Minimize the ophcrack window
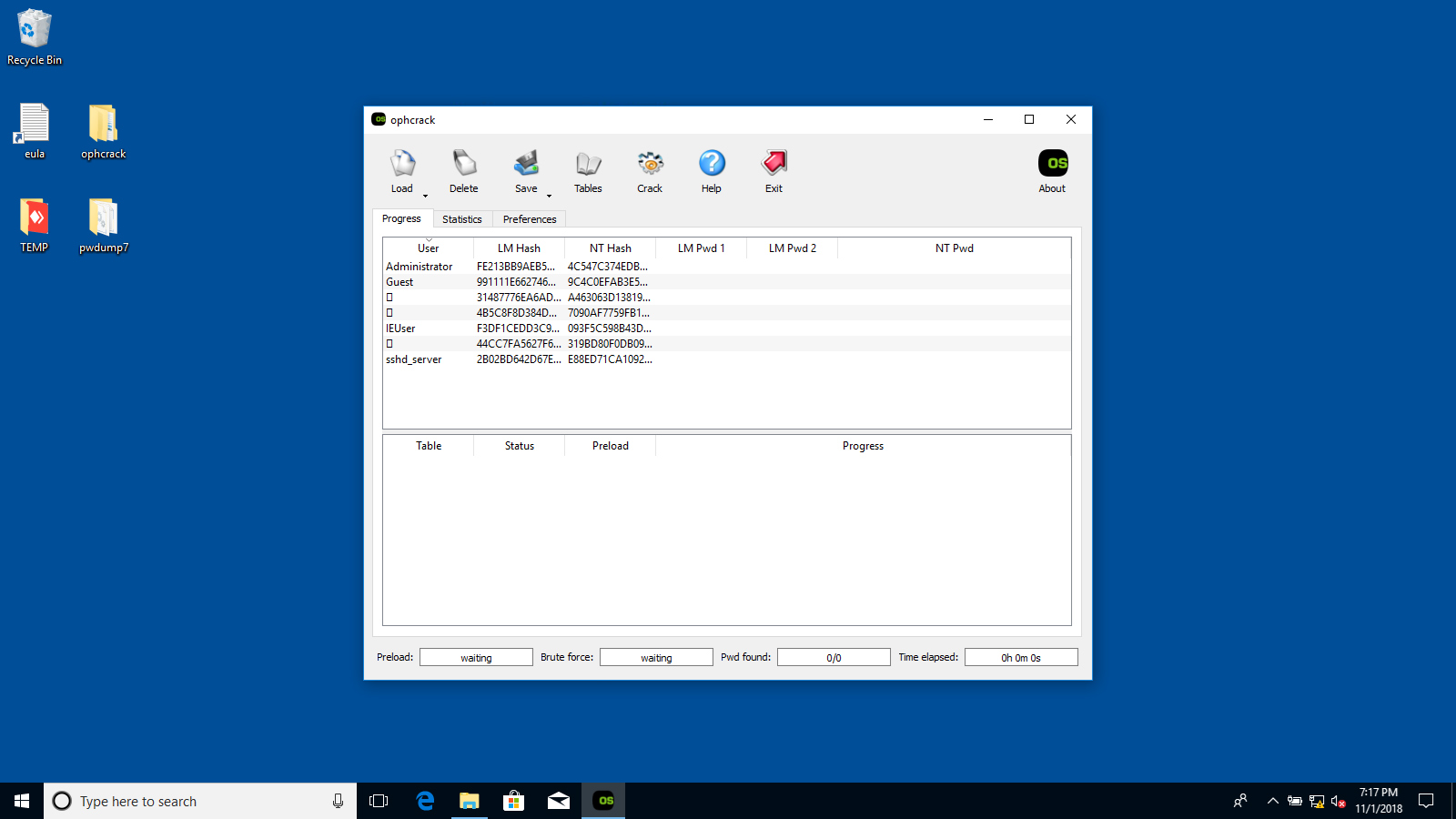The image size is (1456, 819). (x=988, y=119)
